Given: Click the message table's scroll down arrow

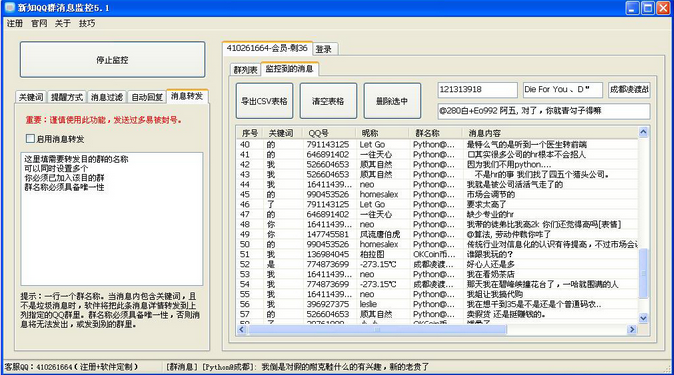Looking at the screenshot, I should coord(643,318).
